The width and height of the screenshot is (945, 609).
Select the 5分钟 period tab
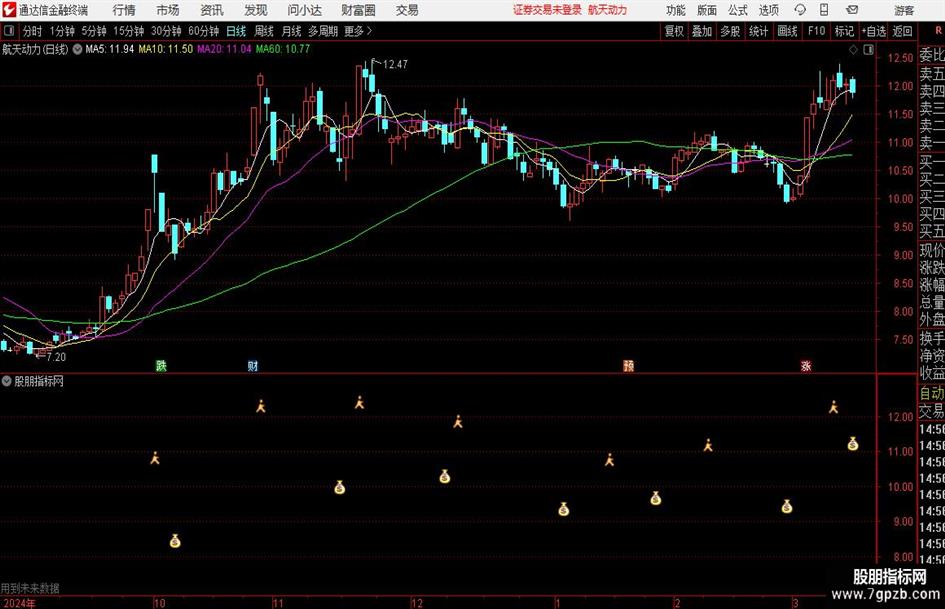93,31
